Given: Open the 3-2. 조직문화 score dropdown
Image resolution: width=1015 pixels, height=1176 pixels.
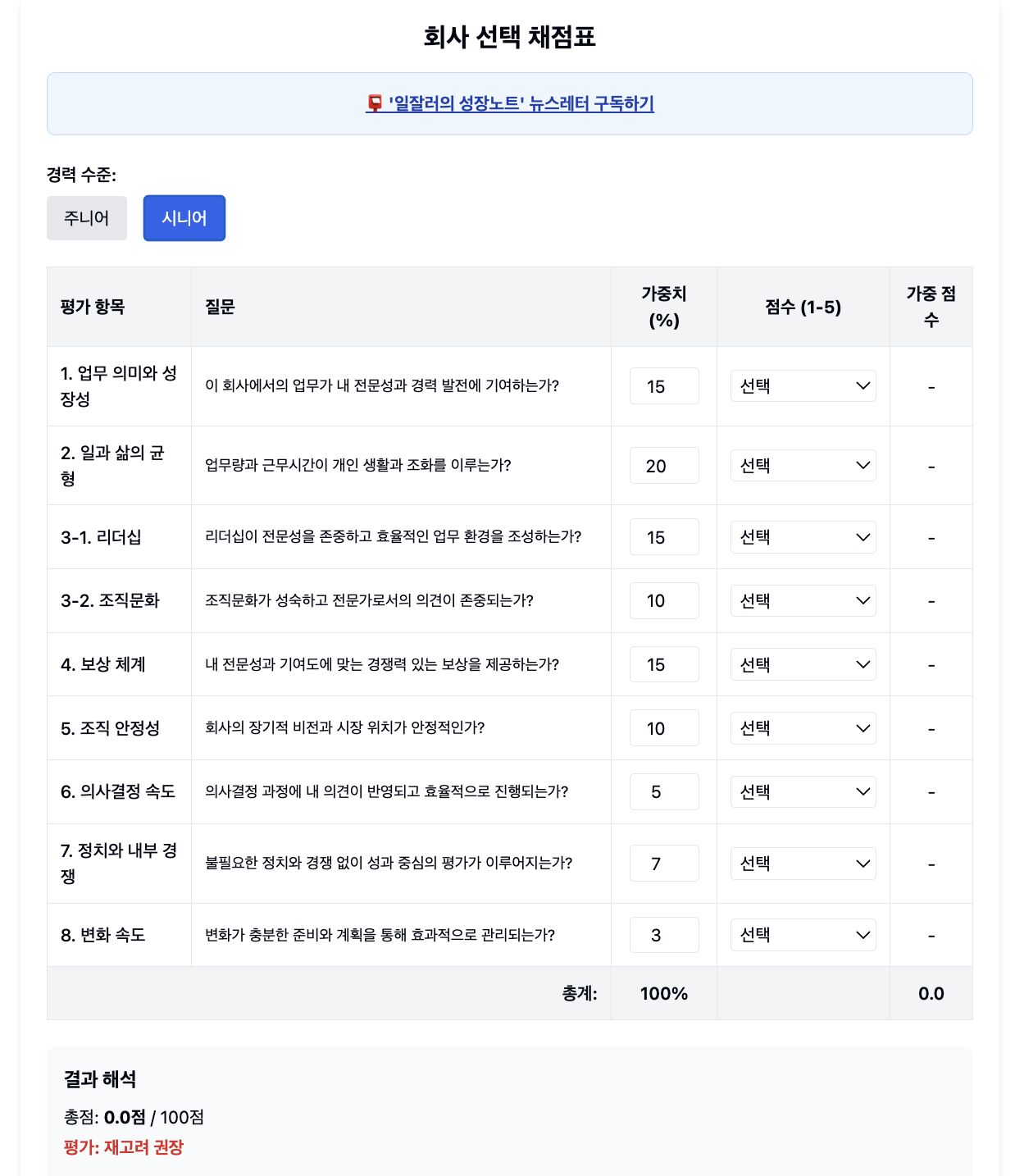Looking at the screenshot, I should point(802,600).
